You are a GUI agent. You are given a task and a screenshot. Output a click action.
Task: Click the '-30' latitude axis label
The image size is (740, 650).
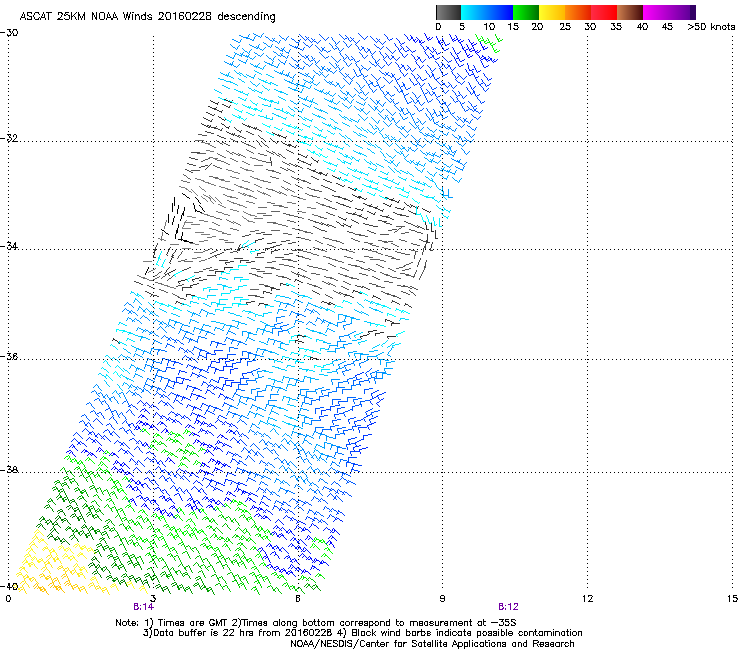coord(9,33)
